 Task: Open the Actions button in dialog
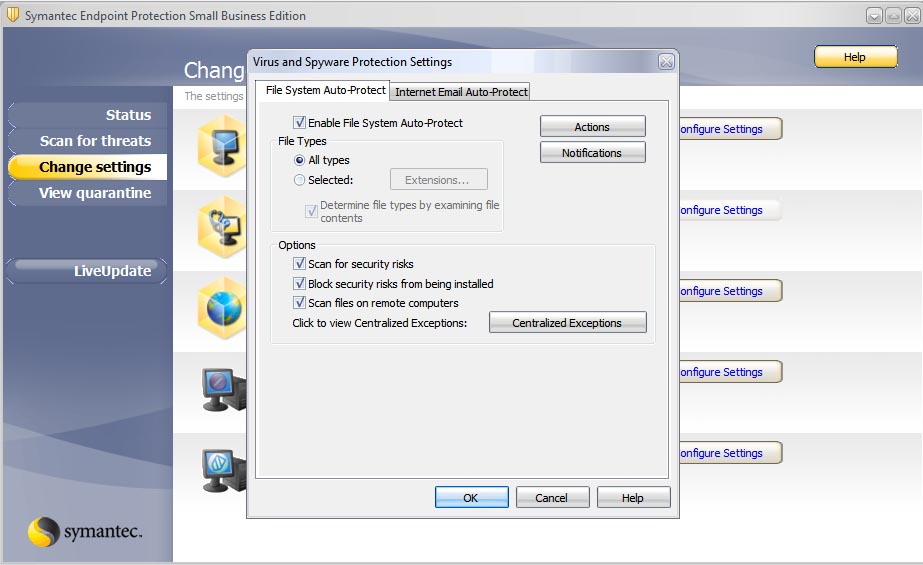click(592, 127)
